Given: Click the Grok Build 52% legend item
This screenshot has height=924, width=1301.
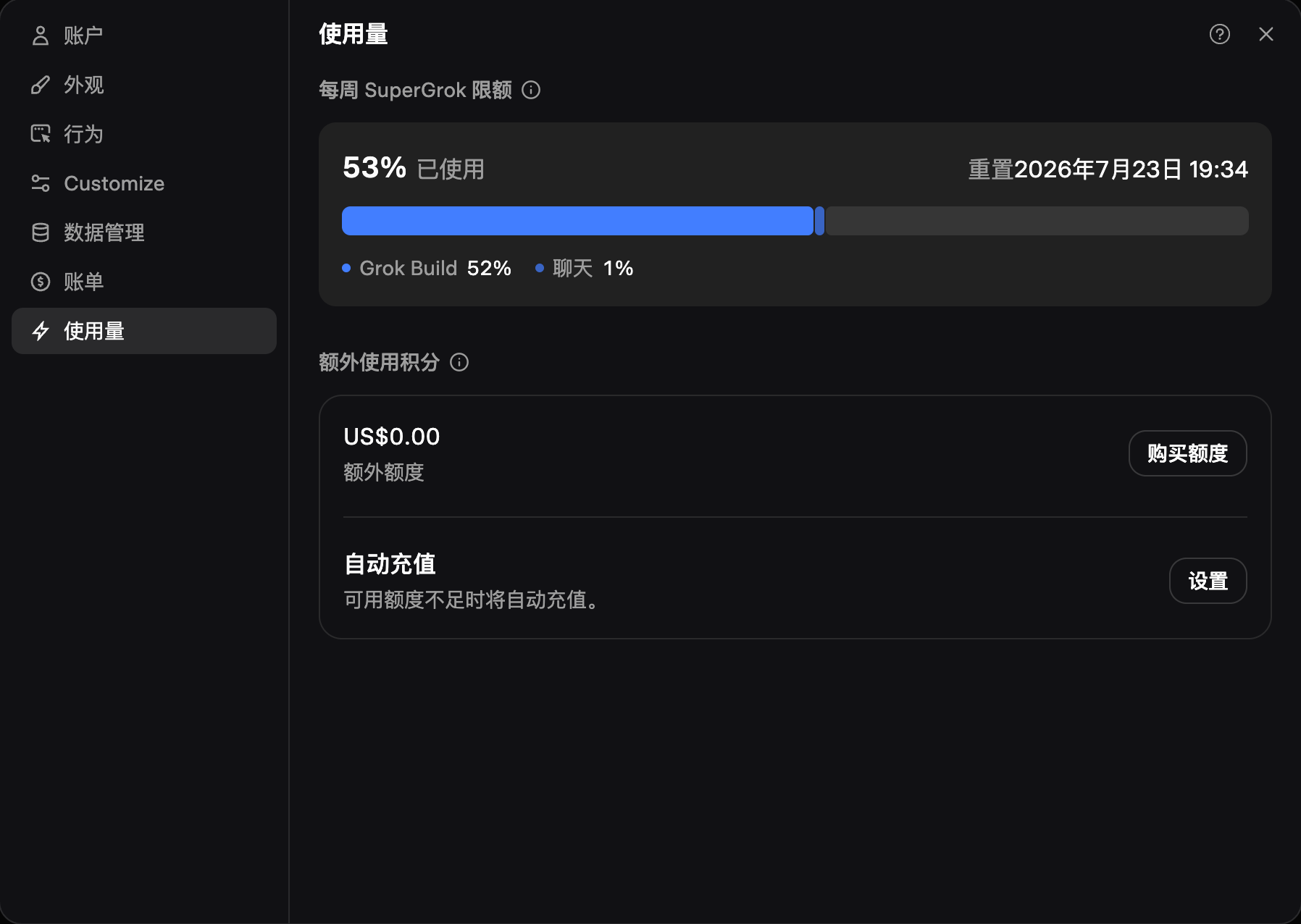Looking at the screenshot, I should (x=427, y=269).
